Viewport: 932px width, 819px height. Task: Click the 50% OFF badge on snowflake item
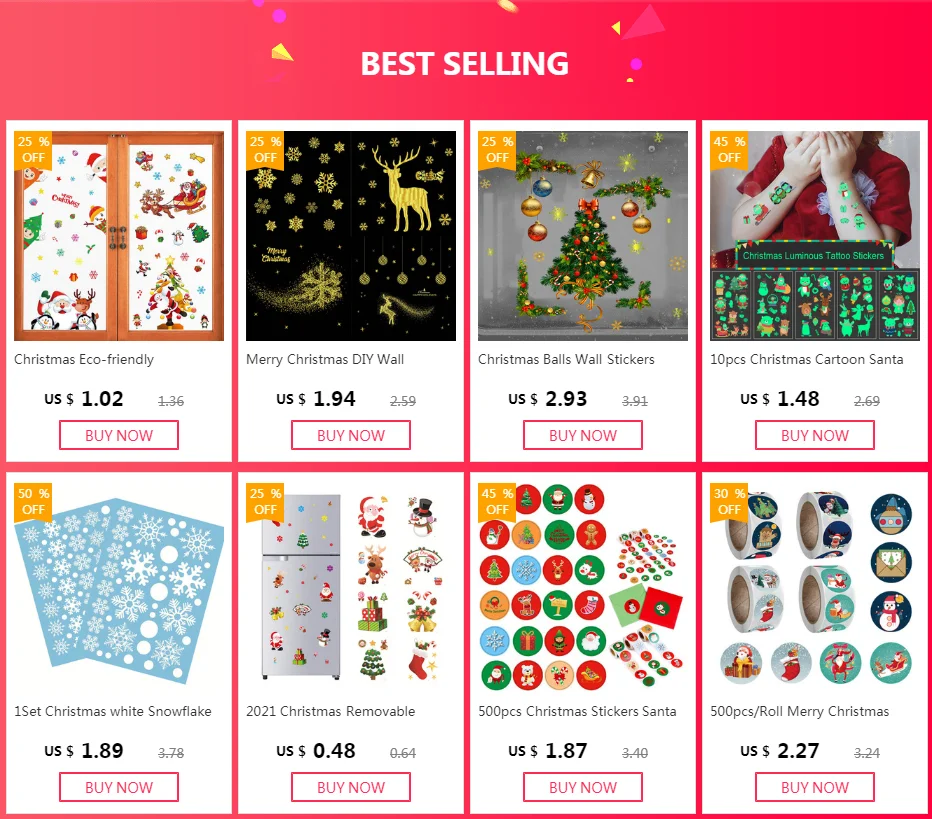click(x=33, y=502)
